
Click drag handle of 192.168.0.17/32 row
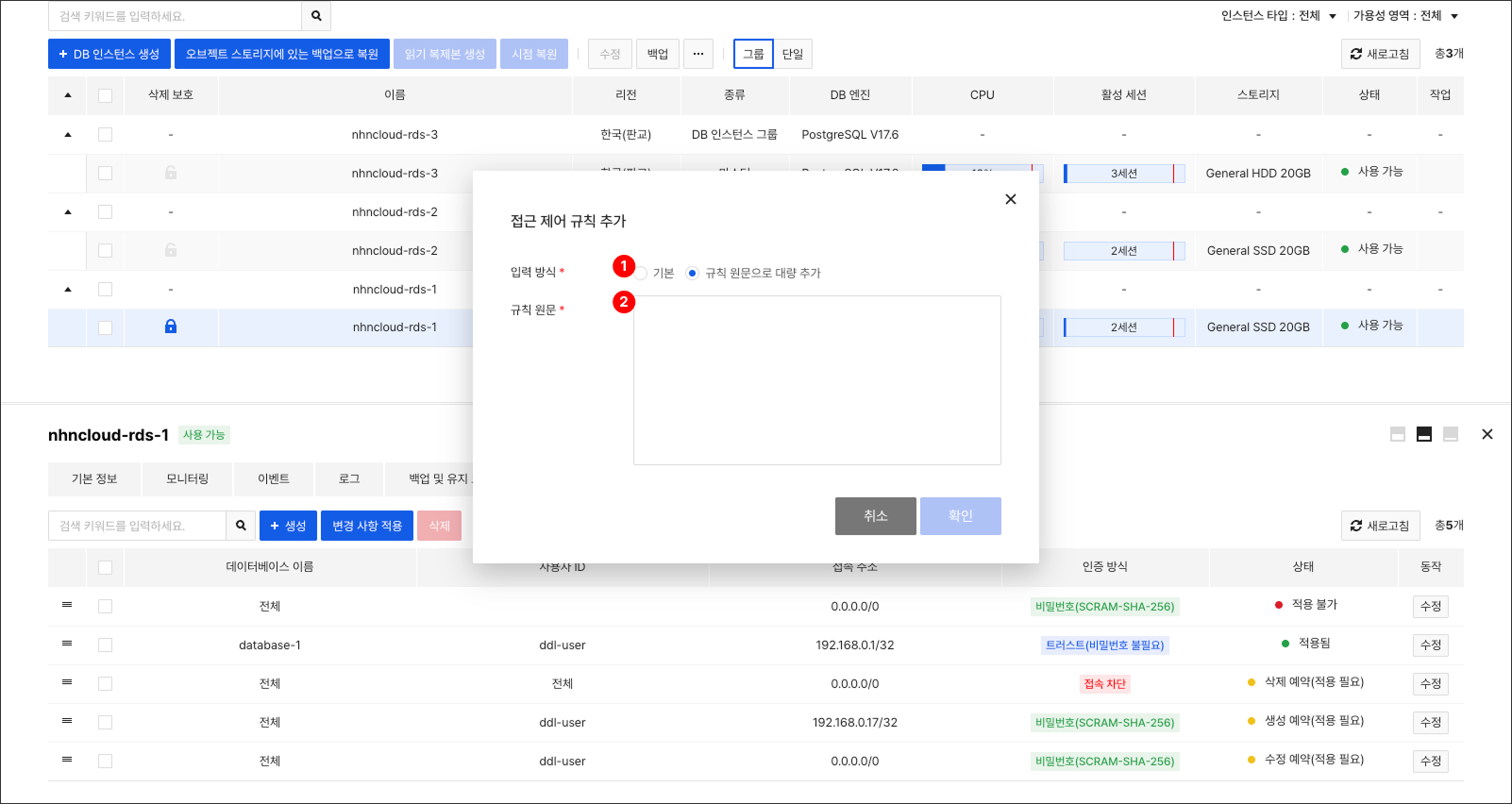point(67,721)
